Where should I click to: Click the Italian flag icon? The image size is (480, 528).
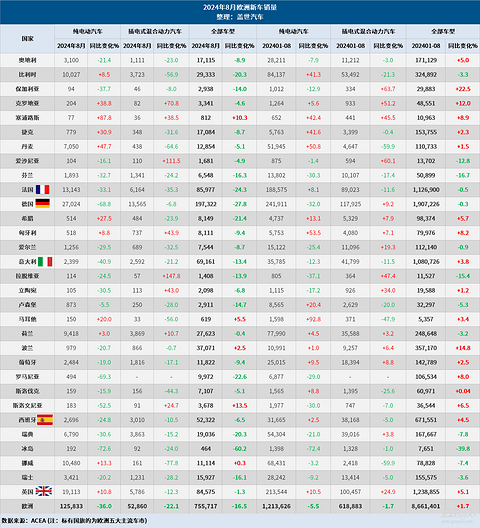45,262
